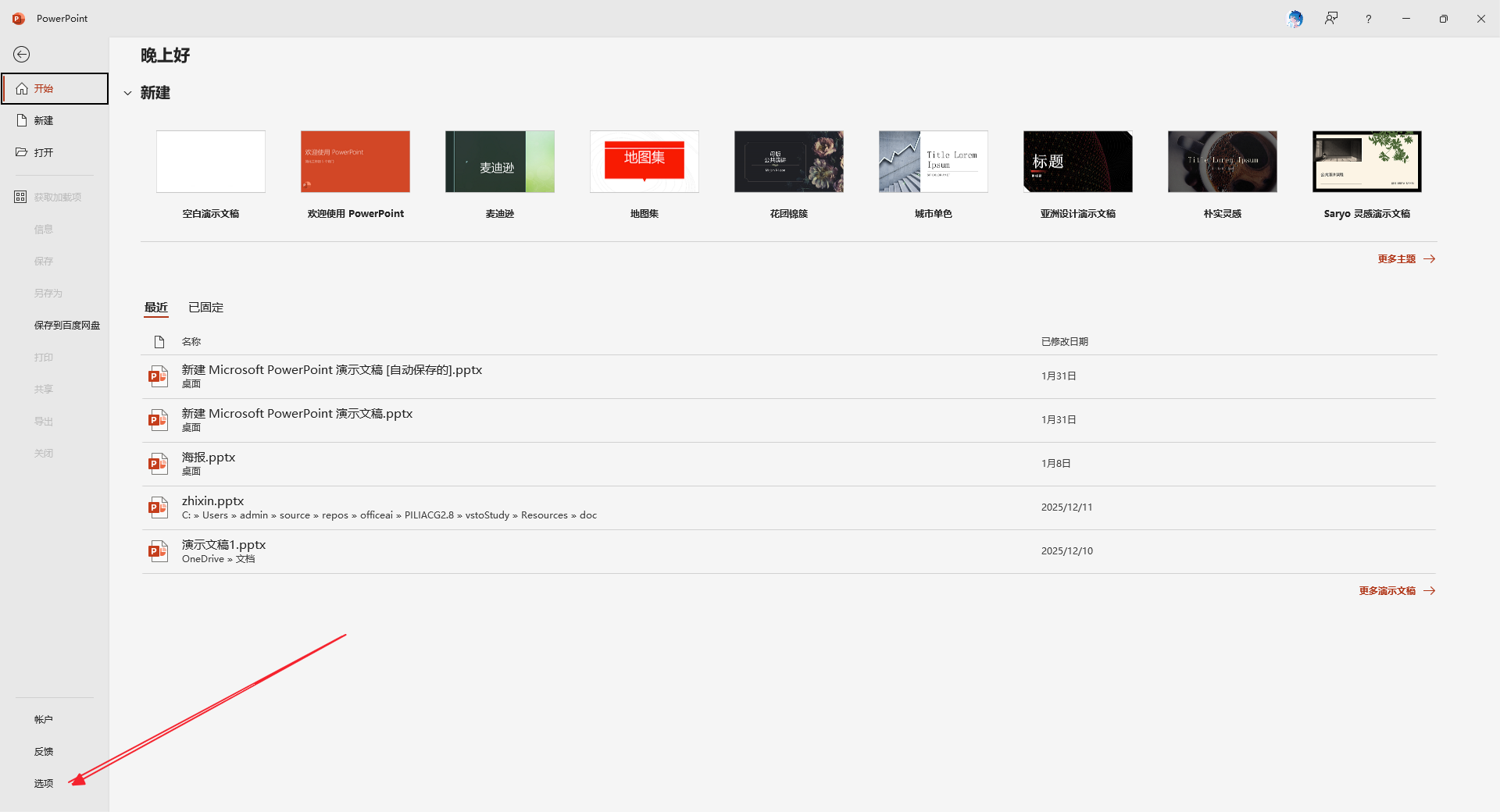Open 选项 in the sidebar
1500x812 pixels.
coord(55,783)
